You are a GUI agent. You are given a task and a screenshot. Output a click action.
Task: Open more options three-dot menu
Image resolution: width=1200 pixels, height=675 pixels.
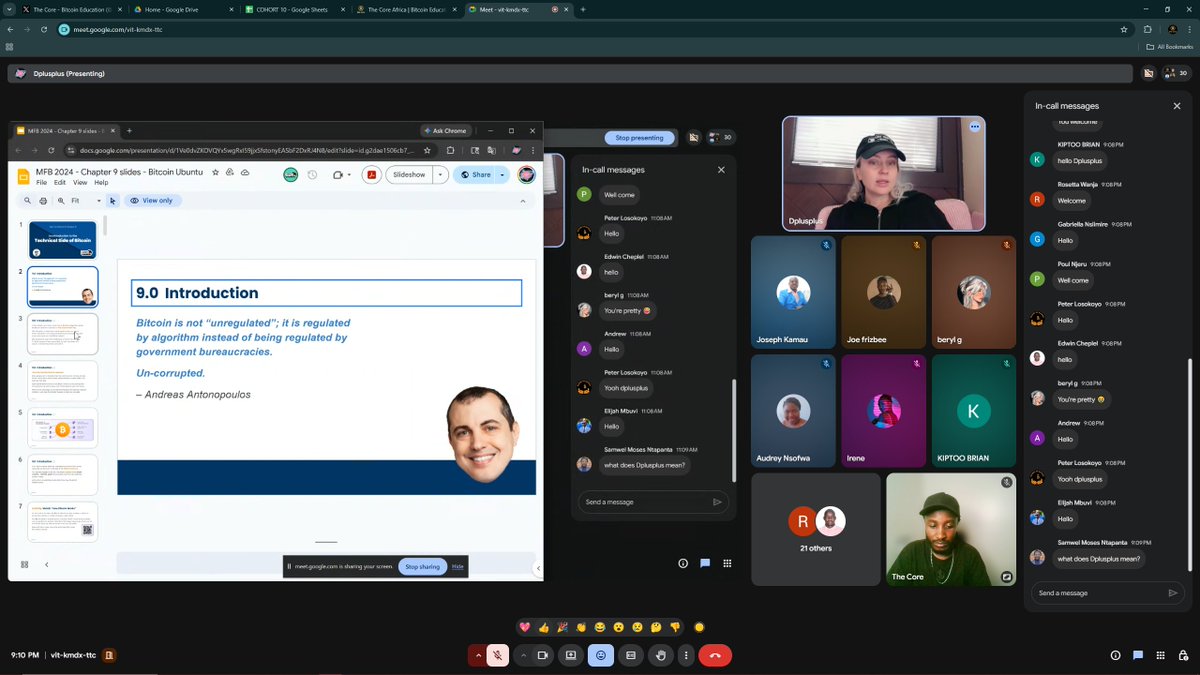coord(685,655)
